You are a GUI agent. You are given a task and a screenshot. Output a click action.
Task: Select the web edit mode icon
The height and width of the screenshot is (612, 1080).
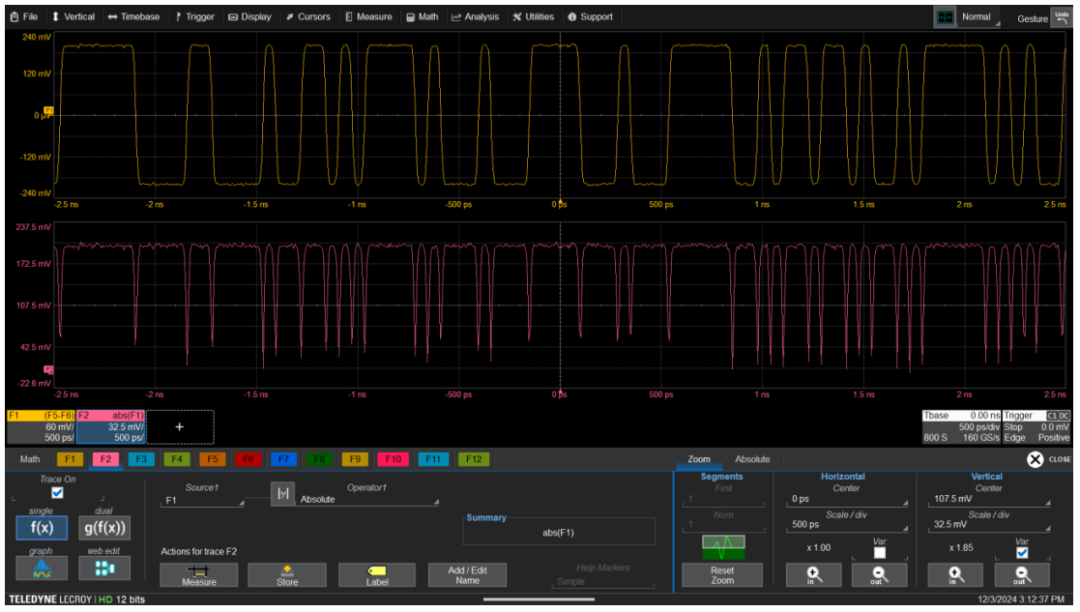point(105,569)
